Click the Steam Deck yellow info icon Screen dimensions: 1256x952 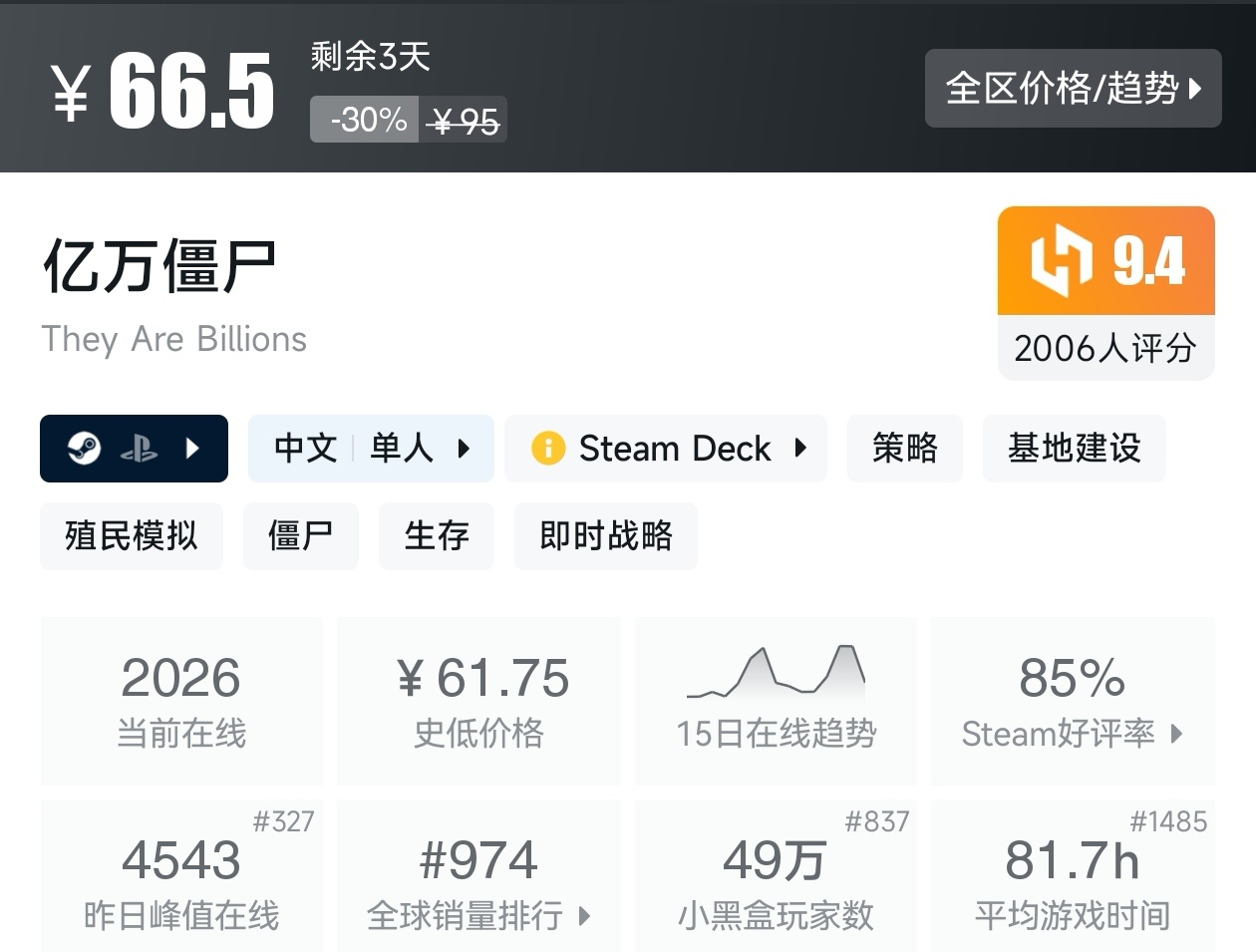pyautogui.click(x=548, y=449)
